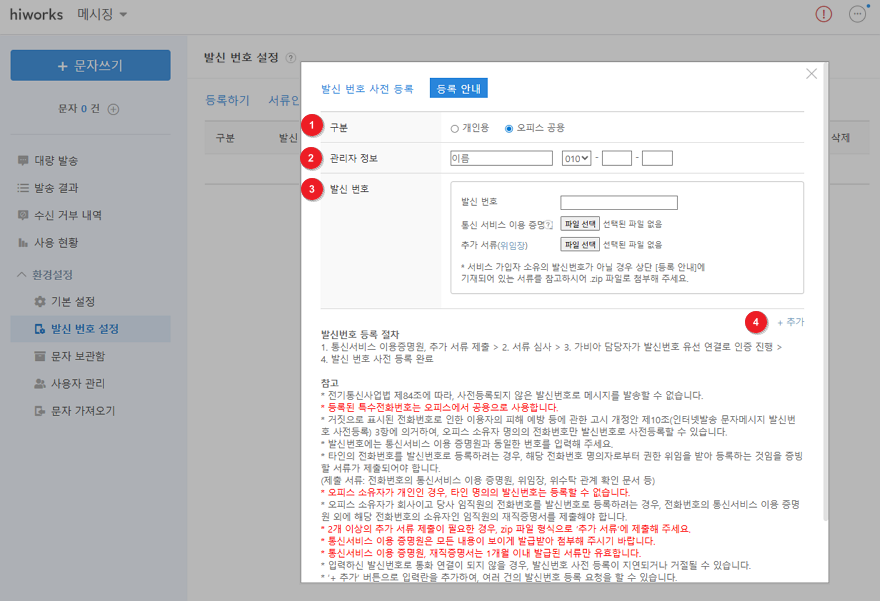
Task: Switch to the 등록 안내 tab
Action: (457, 89)
